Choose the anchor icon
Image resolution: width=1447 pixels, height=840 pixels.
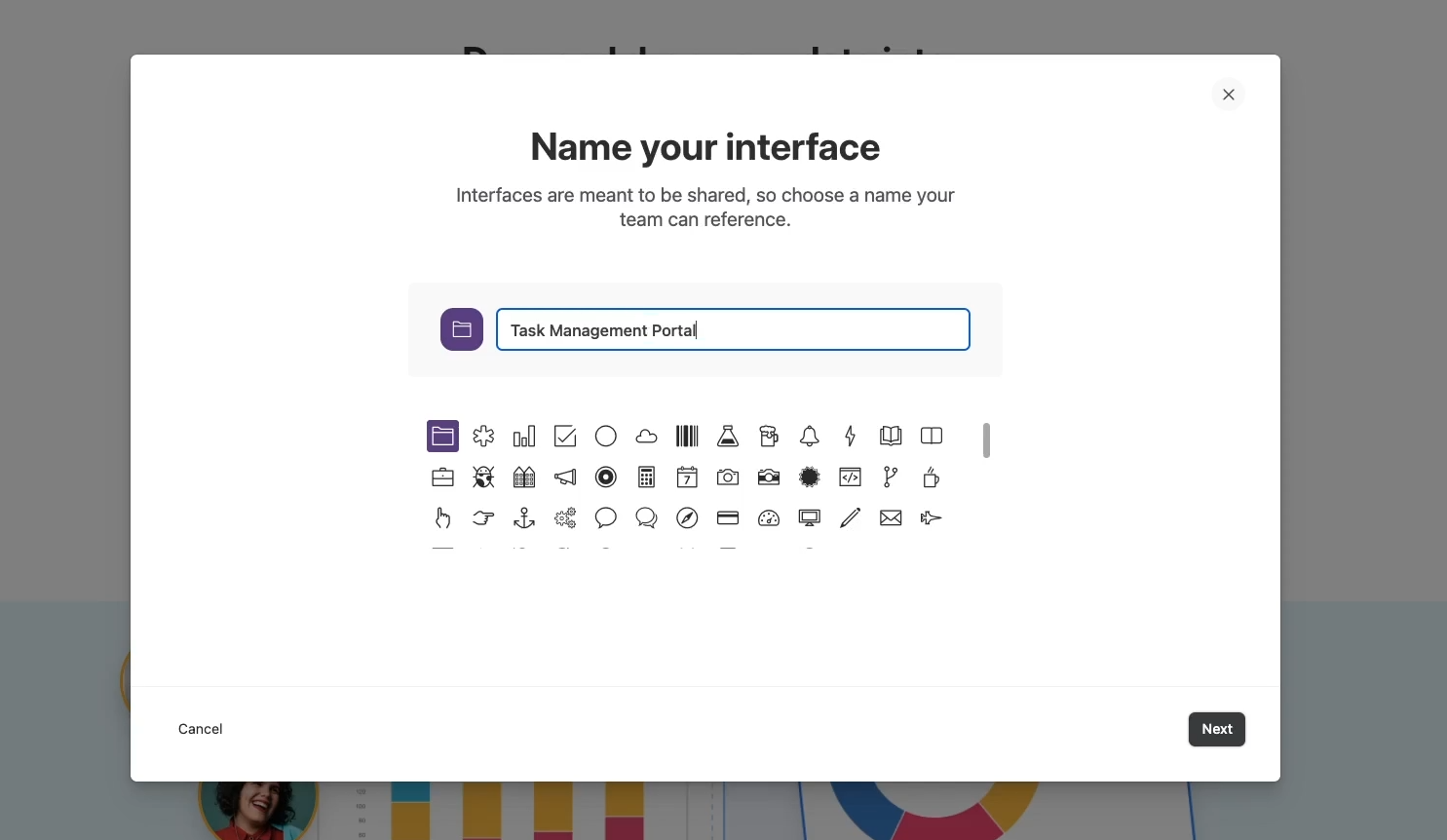coord(524,518)
